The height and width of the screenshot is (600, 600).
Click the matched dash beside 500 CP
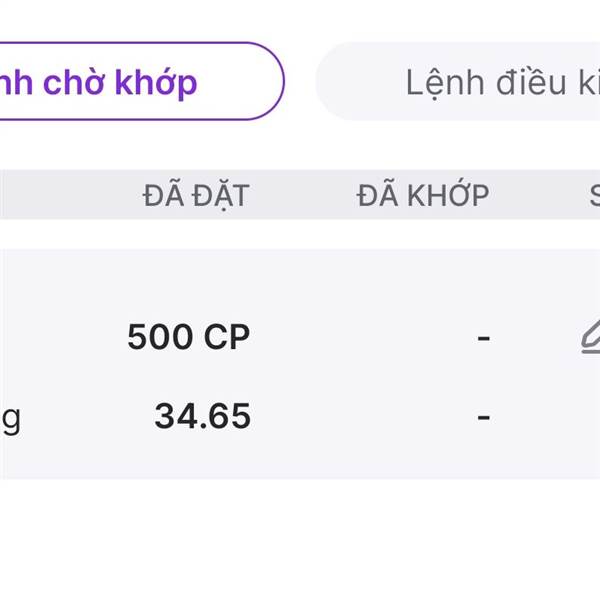[484, 338]
